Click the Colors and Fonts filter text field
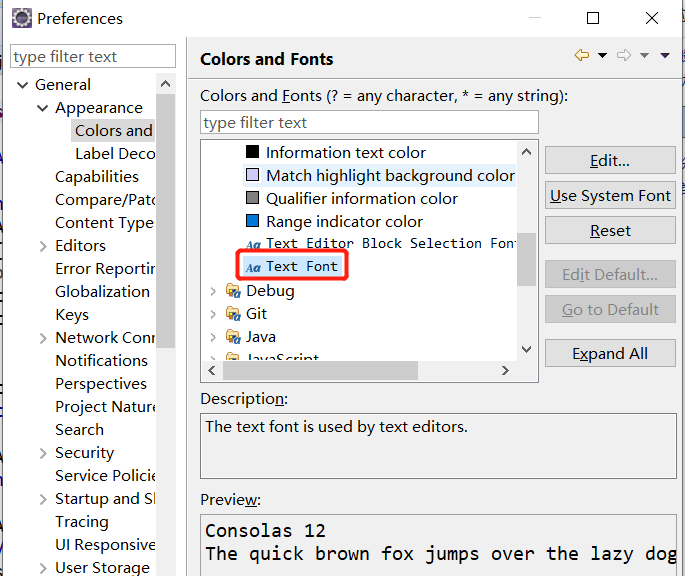 (x=369, y=123)
